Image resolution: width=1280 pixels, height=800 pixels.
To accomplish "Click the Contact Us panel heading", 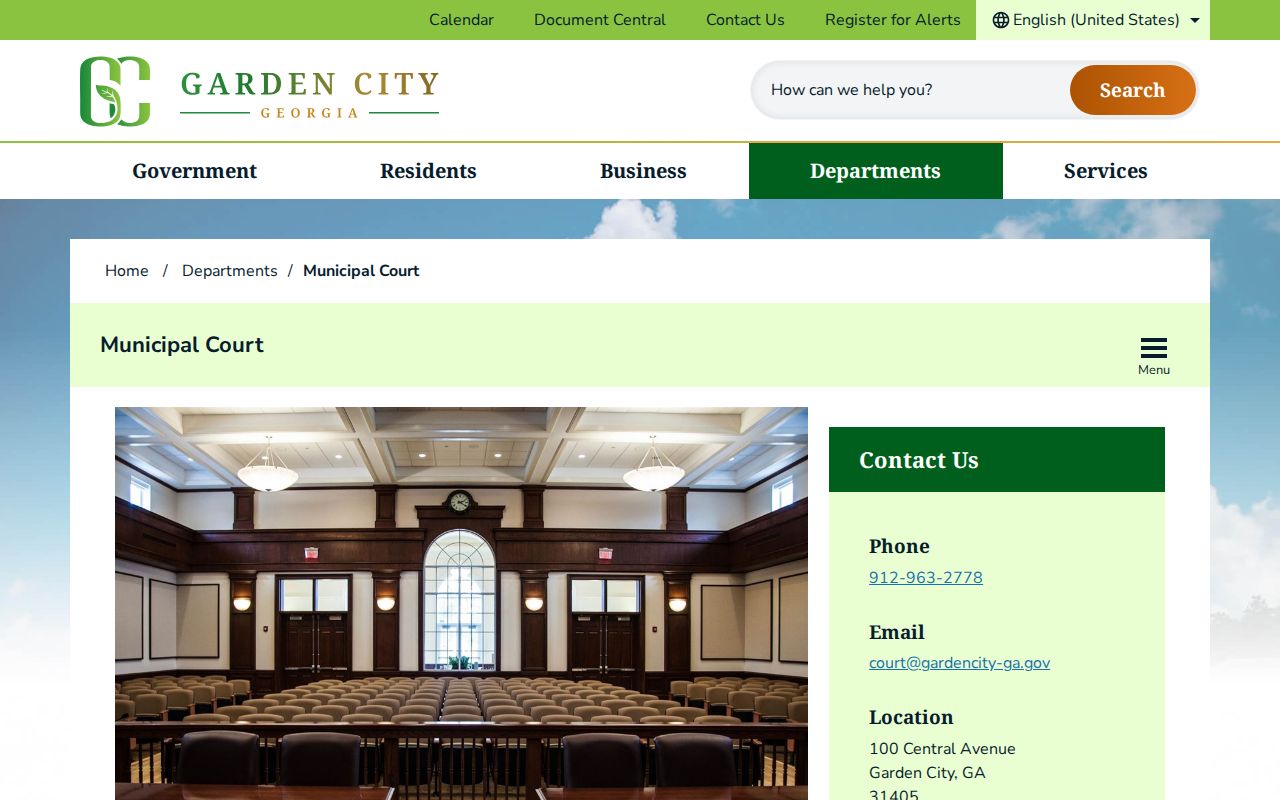I will pyautogui.click(x=919, y=460).
